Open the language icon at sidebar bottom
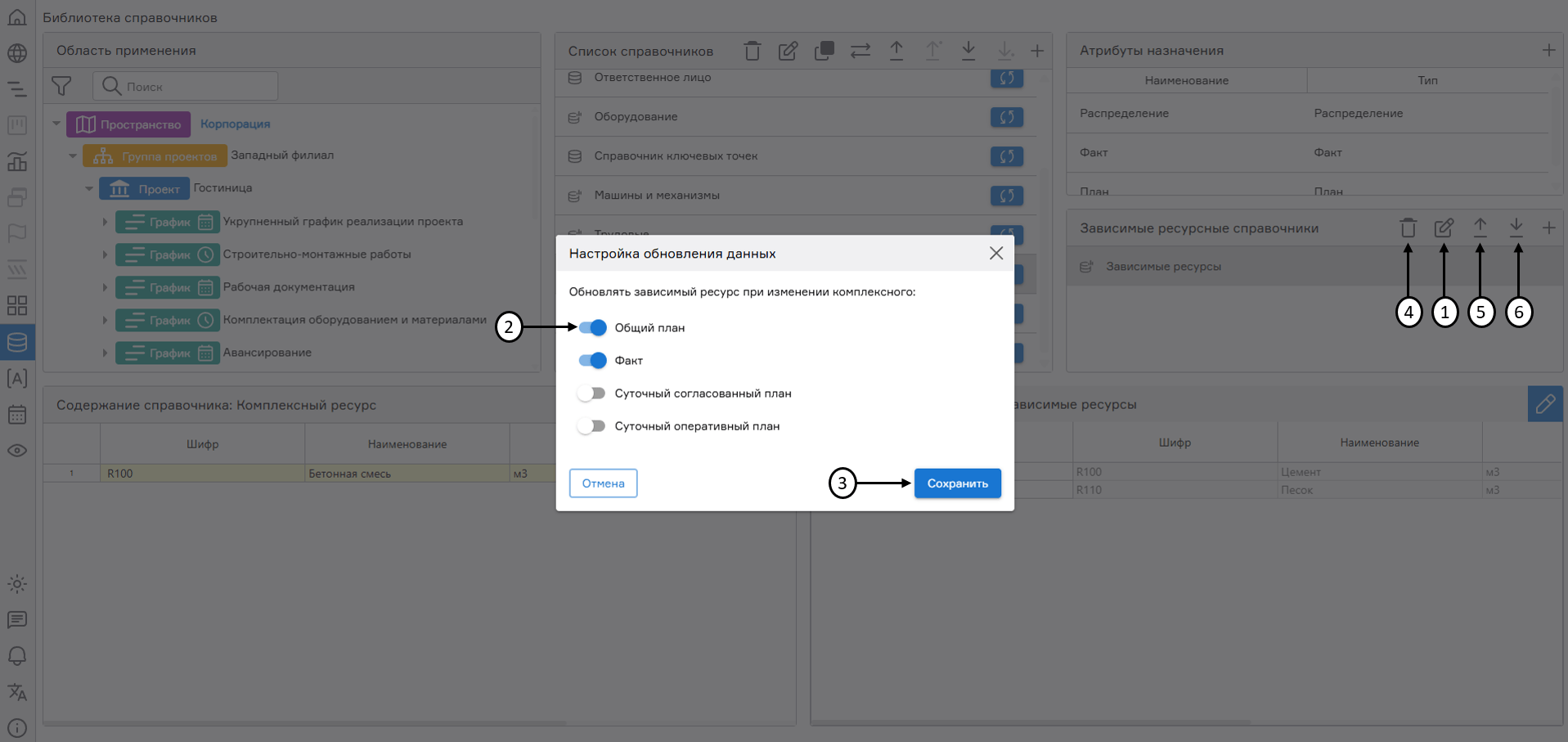Screen dimensions: 1568x742 17,693
